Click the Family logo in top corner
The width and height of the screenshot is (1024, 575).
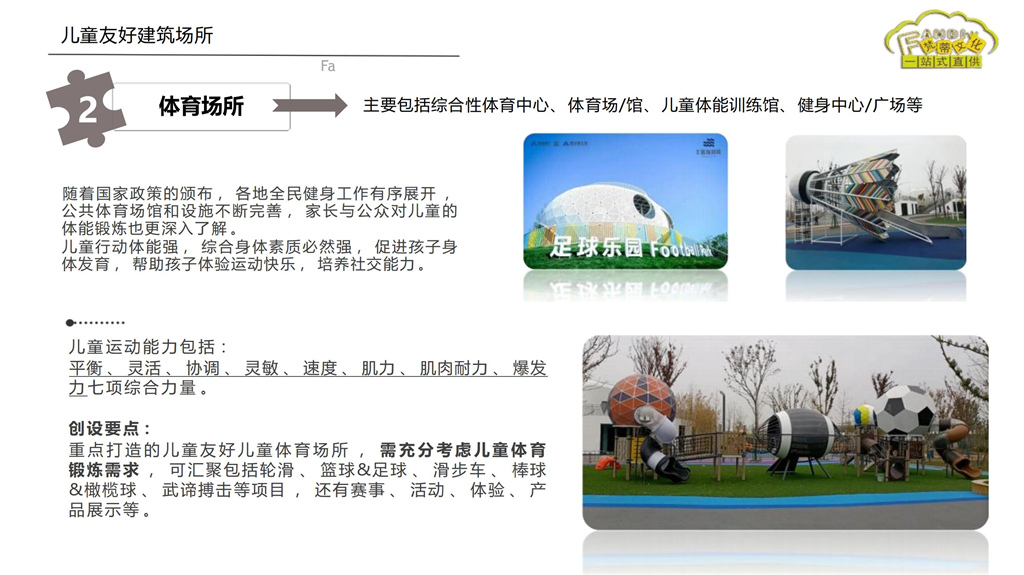tap(940, 42)
